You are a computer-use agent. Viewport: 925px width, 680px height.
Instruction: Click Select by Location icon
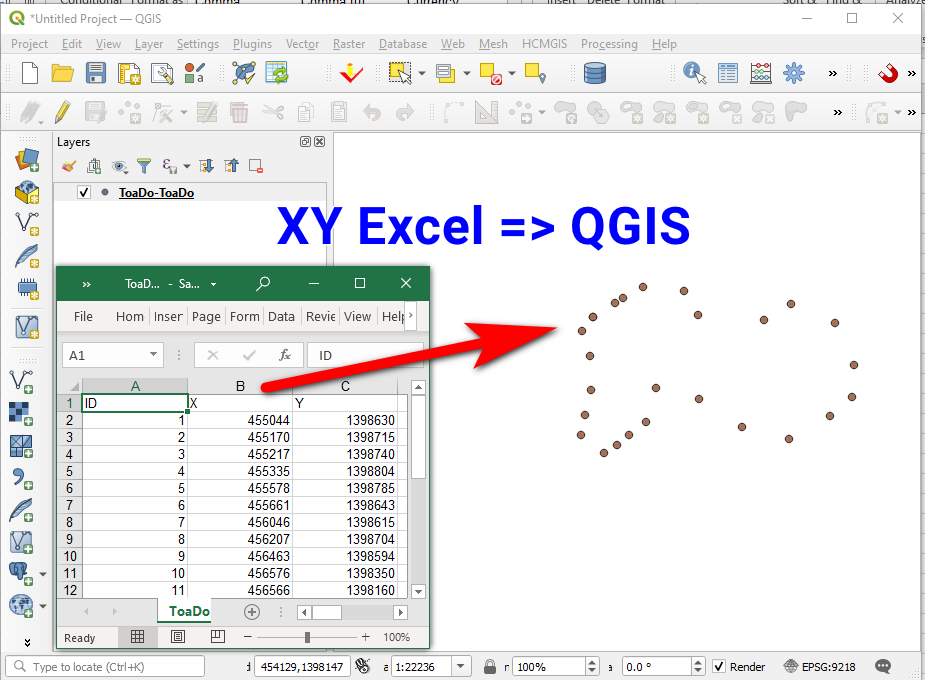(535, 73)
